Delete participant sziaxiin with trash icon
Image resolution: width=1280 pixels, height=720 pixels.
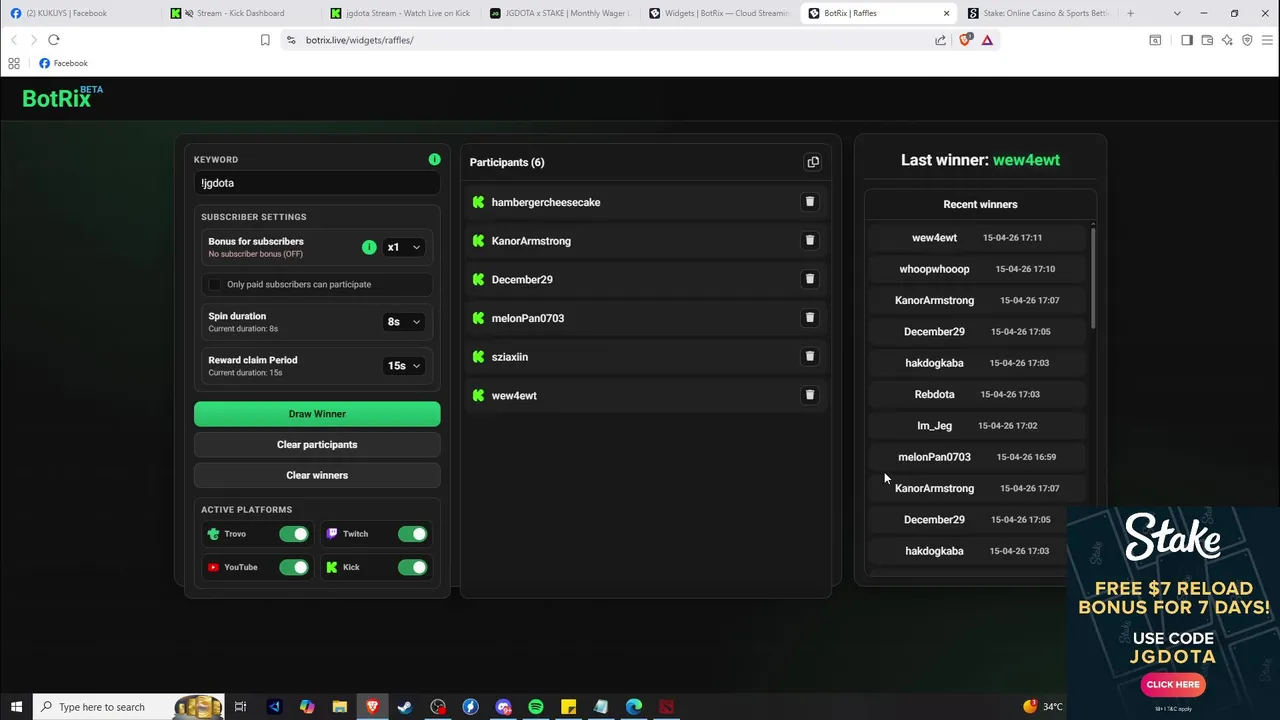click(x=810, y=356)
